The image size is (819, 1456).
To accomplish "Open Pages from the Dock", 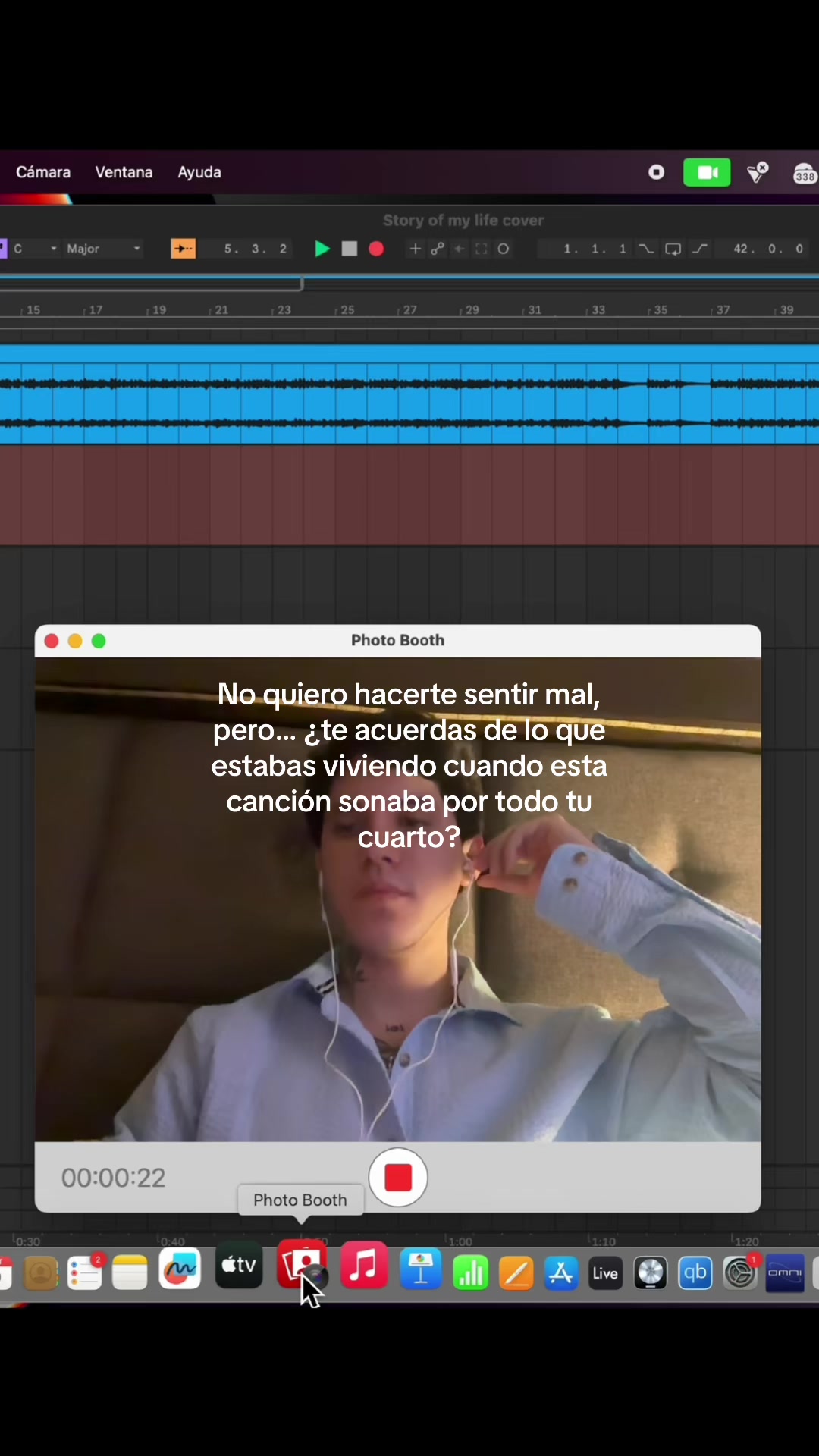I will click(516, 1273).
